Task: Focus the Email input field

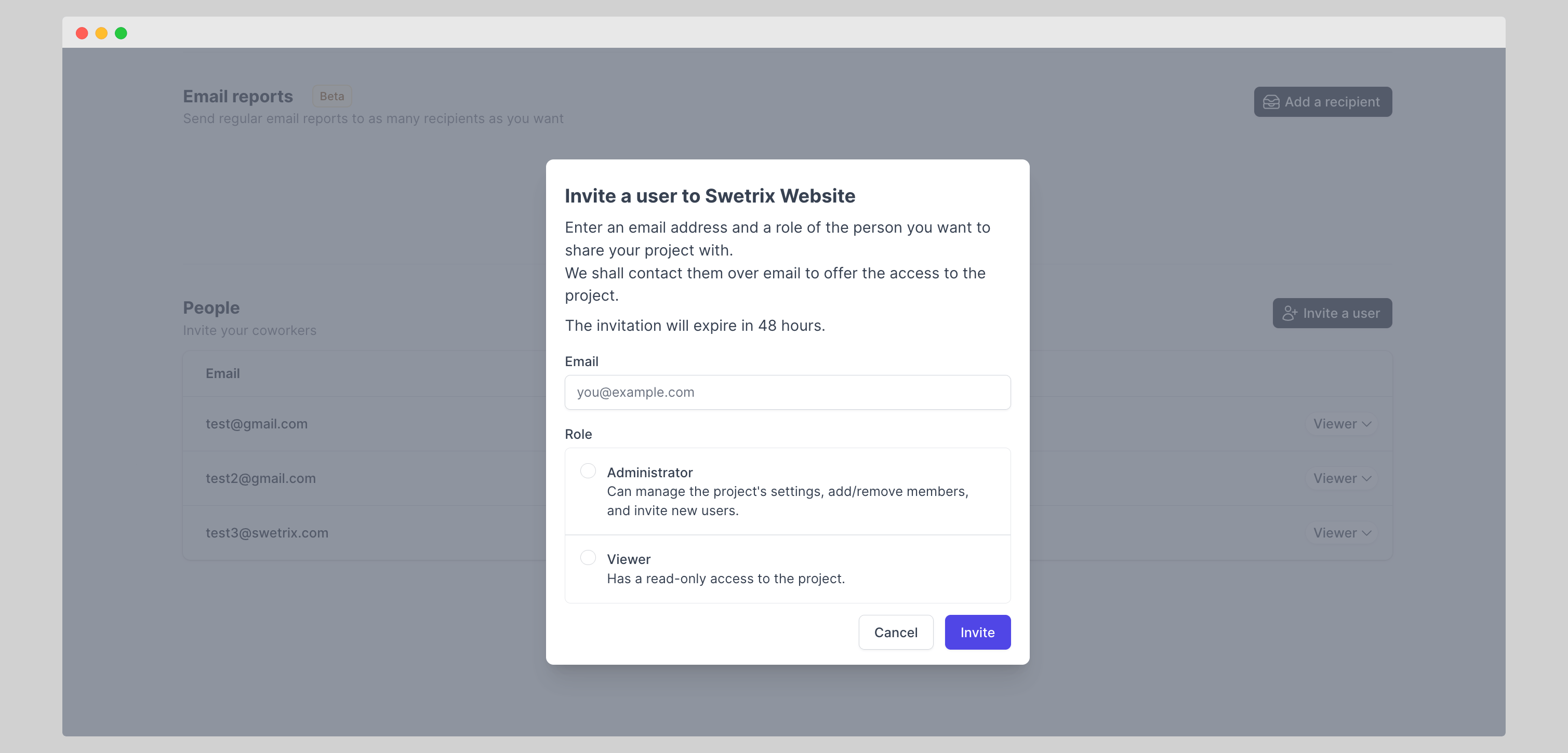Action: tap(787, 392)
